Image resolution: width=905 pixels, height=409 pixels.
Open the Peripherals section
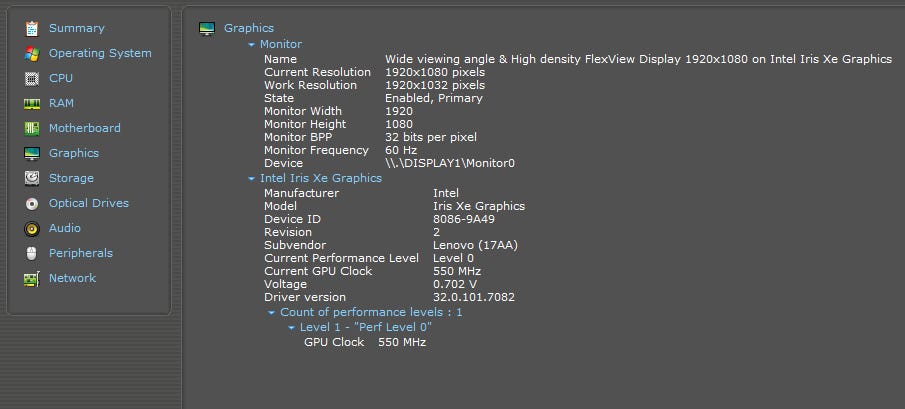(81, 253)
